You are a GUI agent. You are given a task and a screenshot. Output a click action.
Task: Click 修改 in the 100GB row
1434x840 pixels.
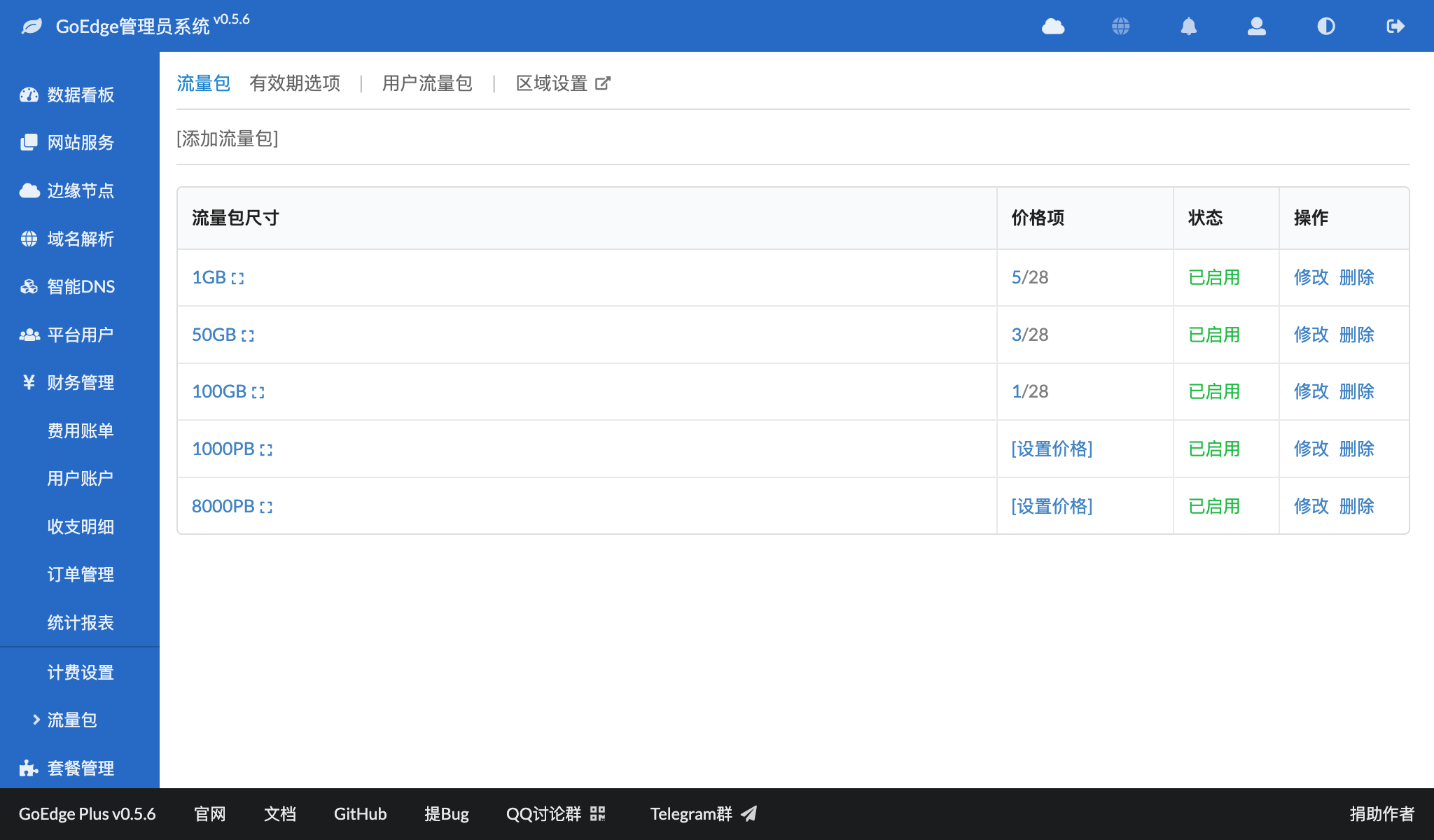(x=1311, y=392)
